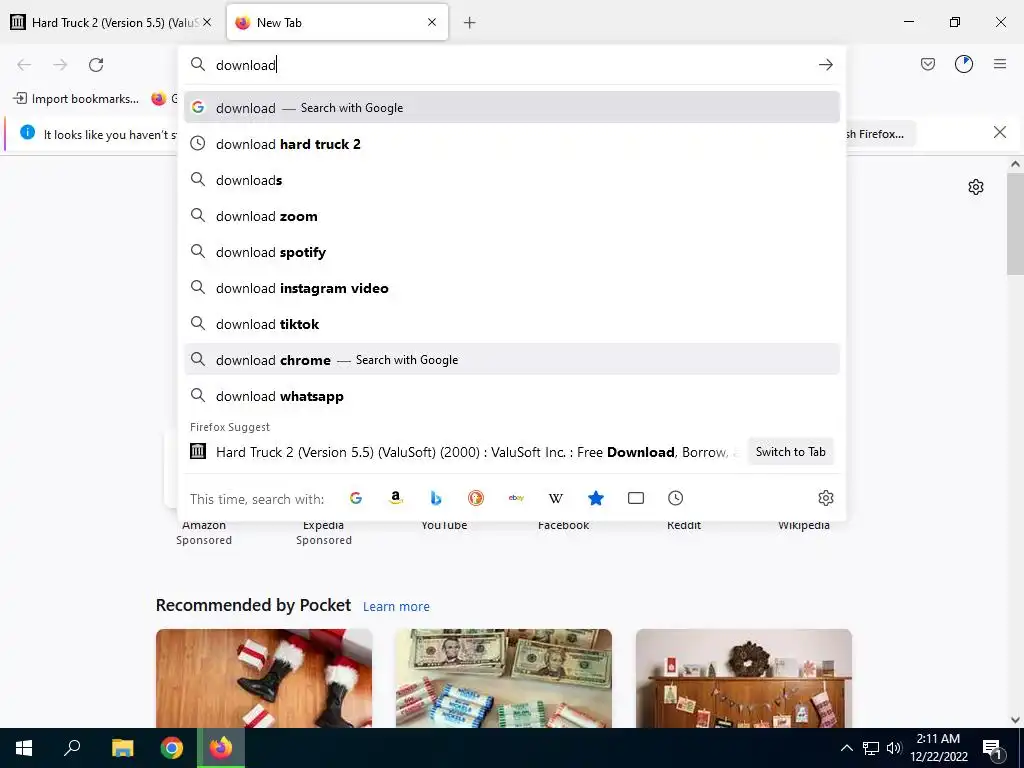Click scrollbar down arrow
The height and width of the screenshot is (768, 1024).
[1015, 720]
